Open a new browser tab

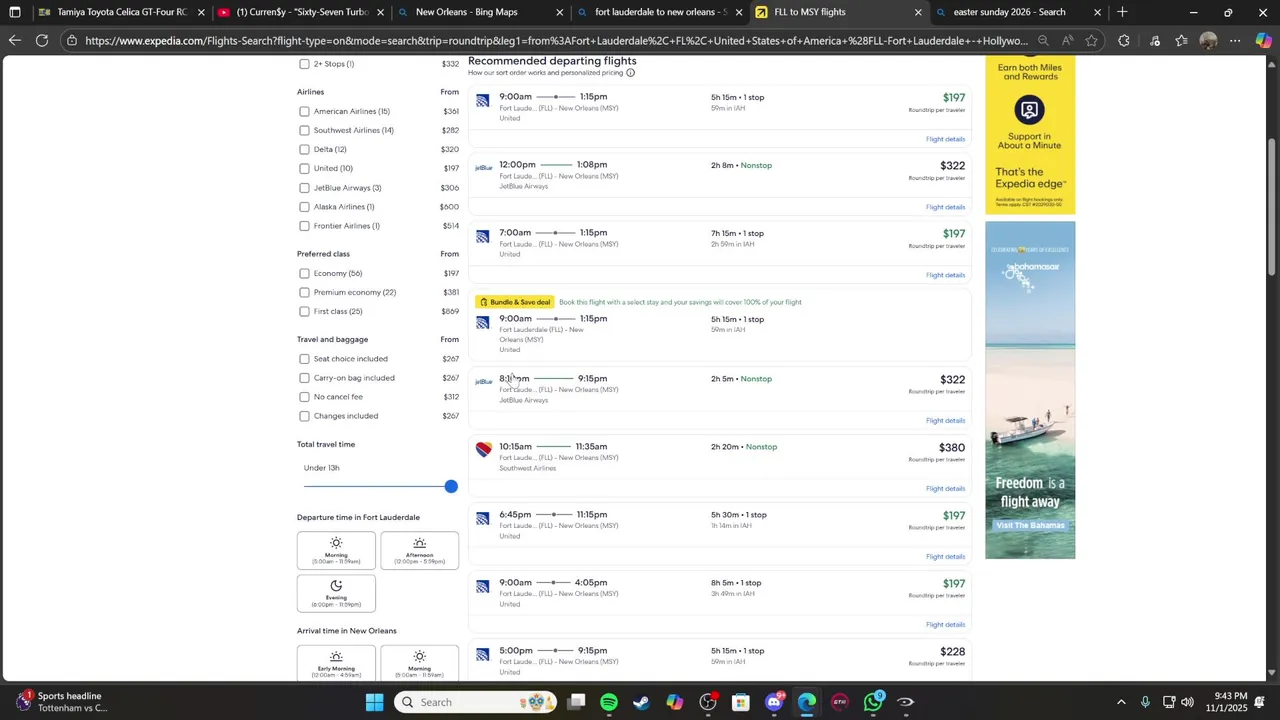coord(1122,12)
